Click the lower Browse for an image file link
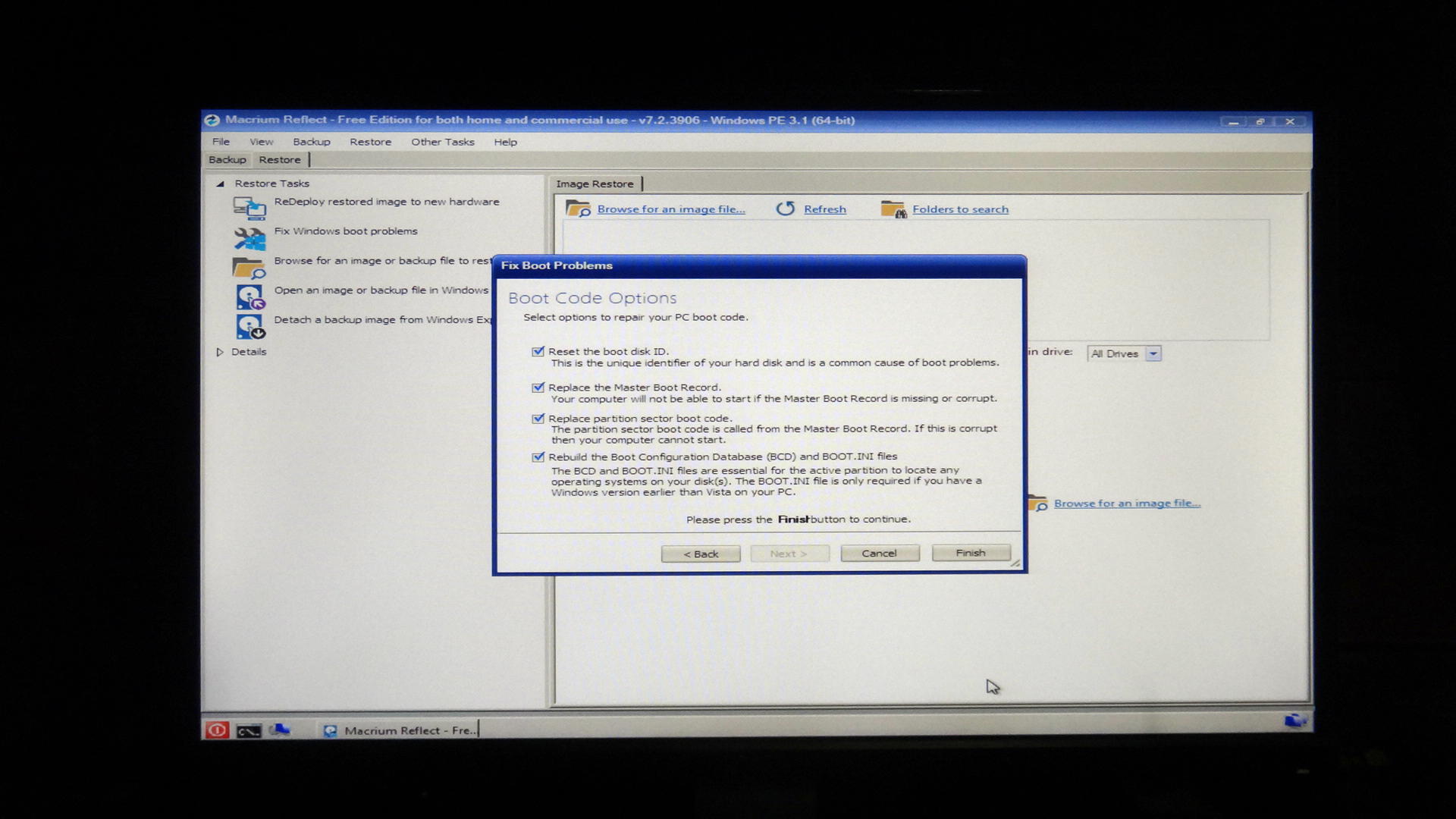Image resolution: width=1456 pixels, height=819 pixels. pos(1127,504)
